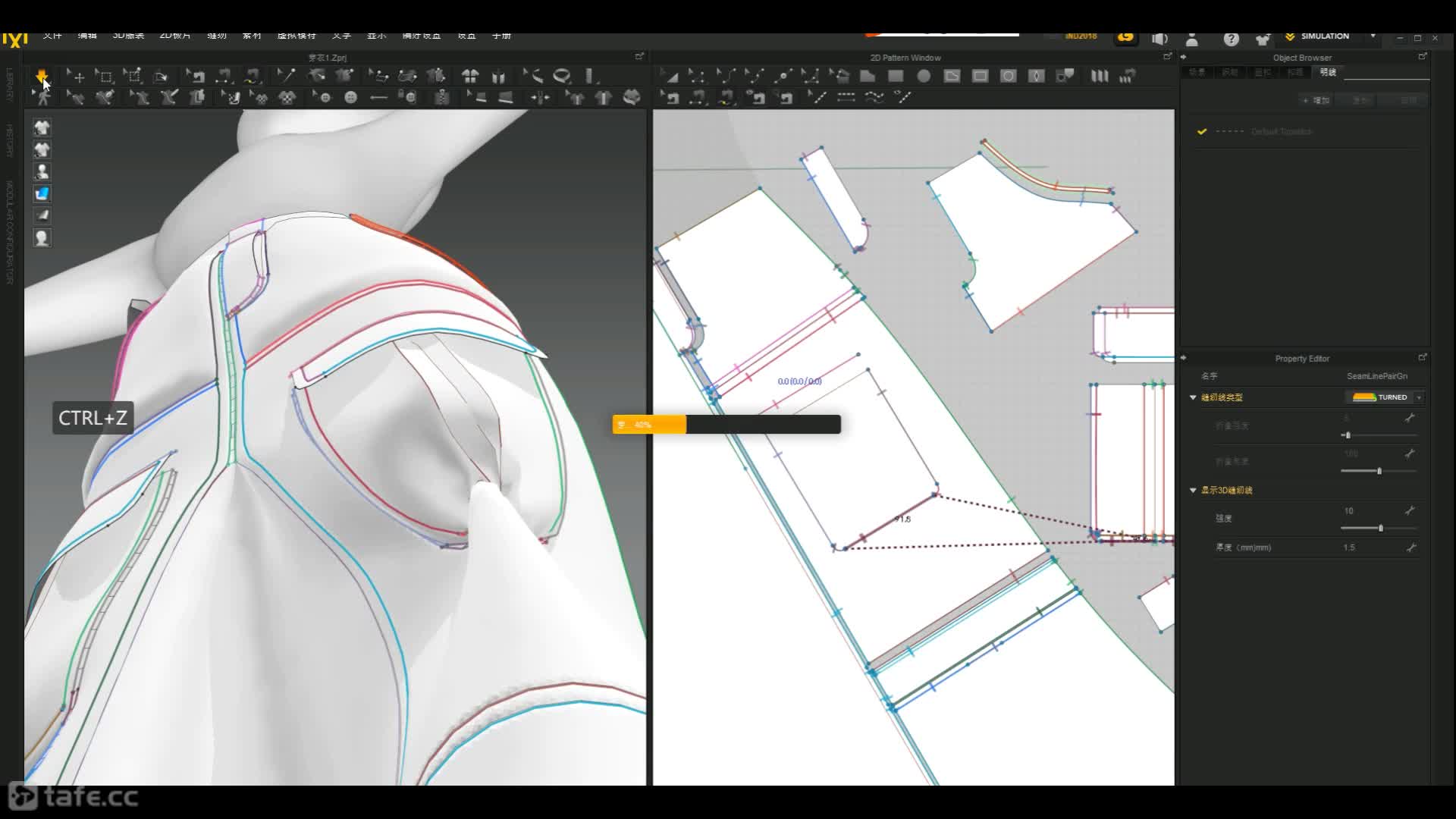Viewport: 1456px width, 819px height.
Task: Open the TURNED seam type dropdown
Action: pyautogui.click(x=1419, y=397)
